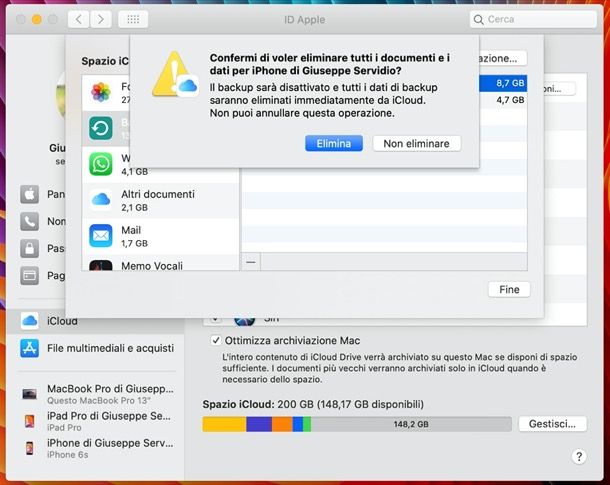Click the yellow minimize window button
This screenshot has width=610, height=485.
pyautogui.click(x=37, y=19)
